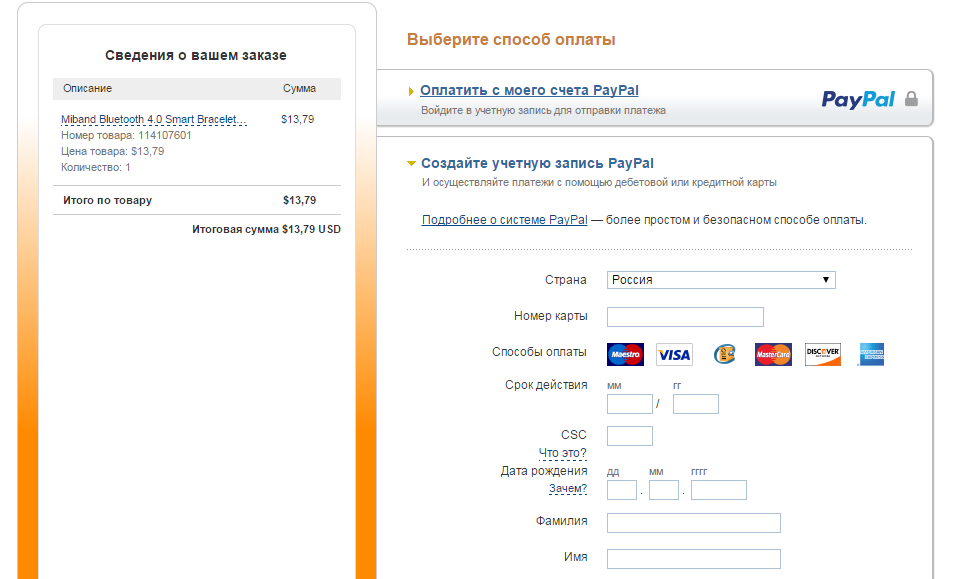Viewport: 966px width, 579px height.
Task: Click the Сведения о вашем заказе heading
Action: point(196,55)
